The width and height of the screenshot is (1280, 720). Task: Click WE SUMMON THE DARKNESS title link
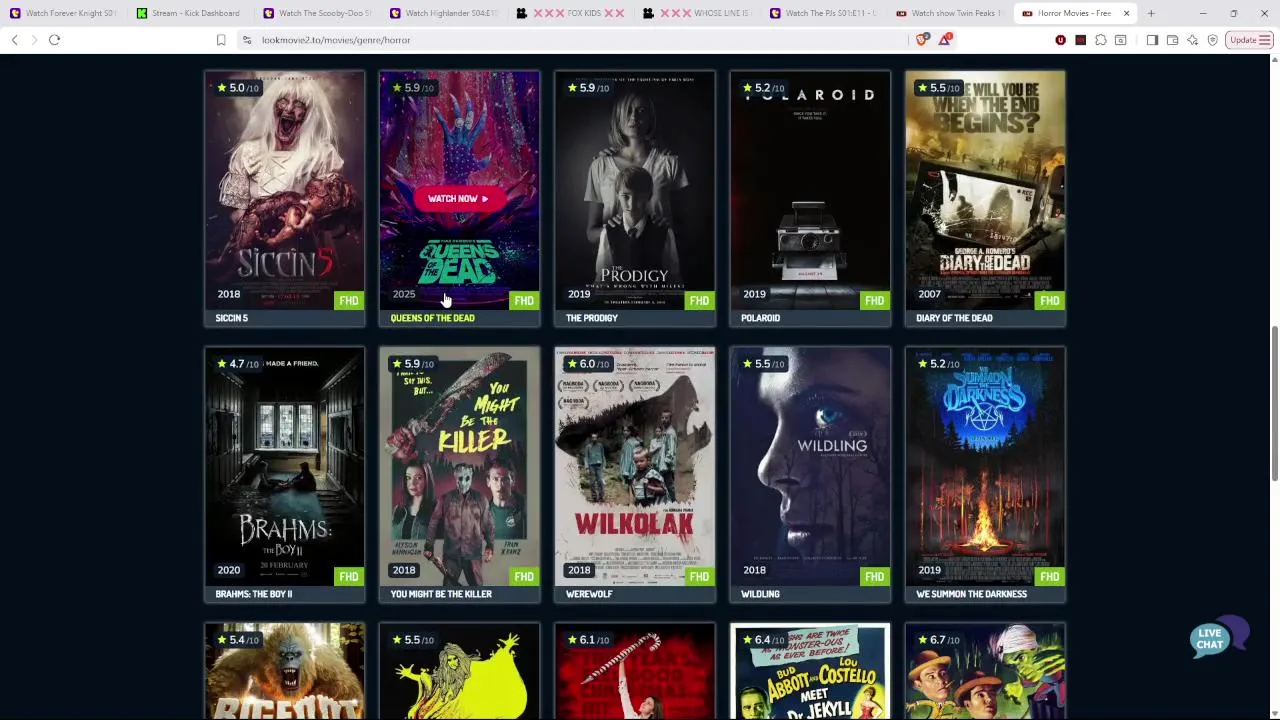pyautogui.click(x=971, y=594)
